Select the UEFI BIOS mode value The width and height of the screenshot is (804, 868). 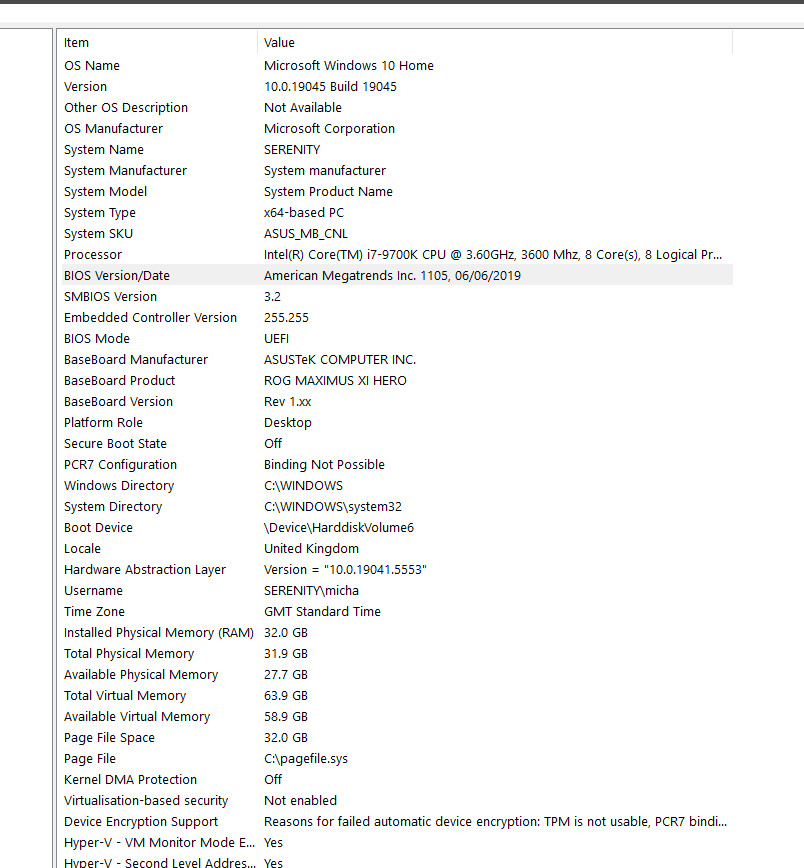pos(276,339)
